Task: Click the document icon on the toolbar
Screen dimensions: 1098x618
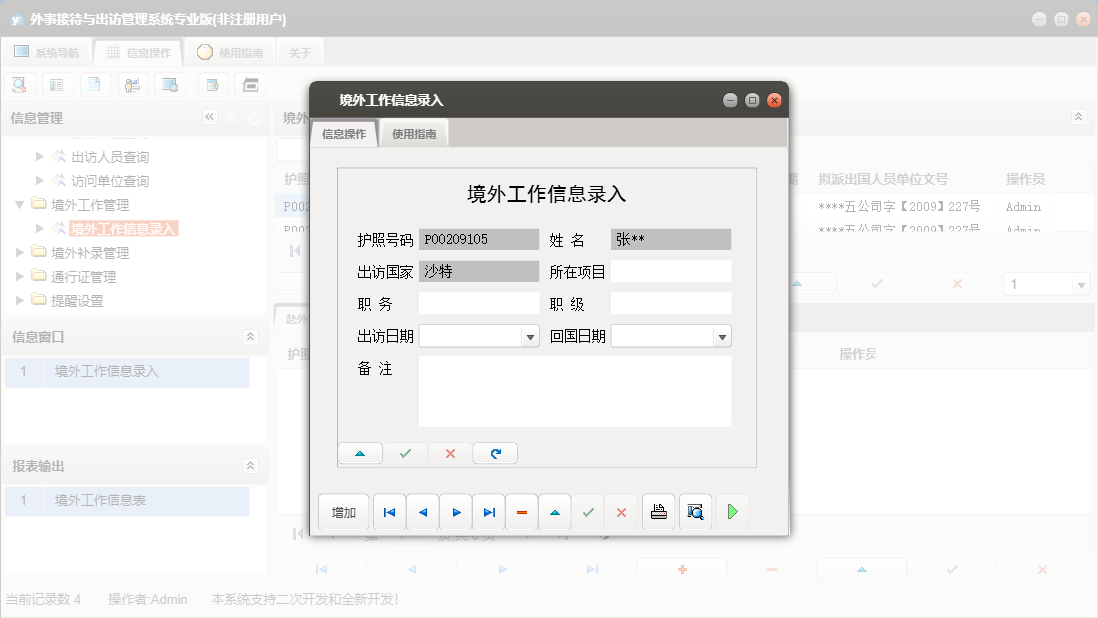Action: [x=95, y=84]
